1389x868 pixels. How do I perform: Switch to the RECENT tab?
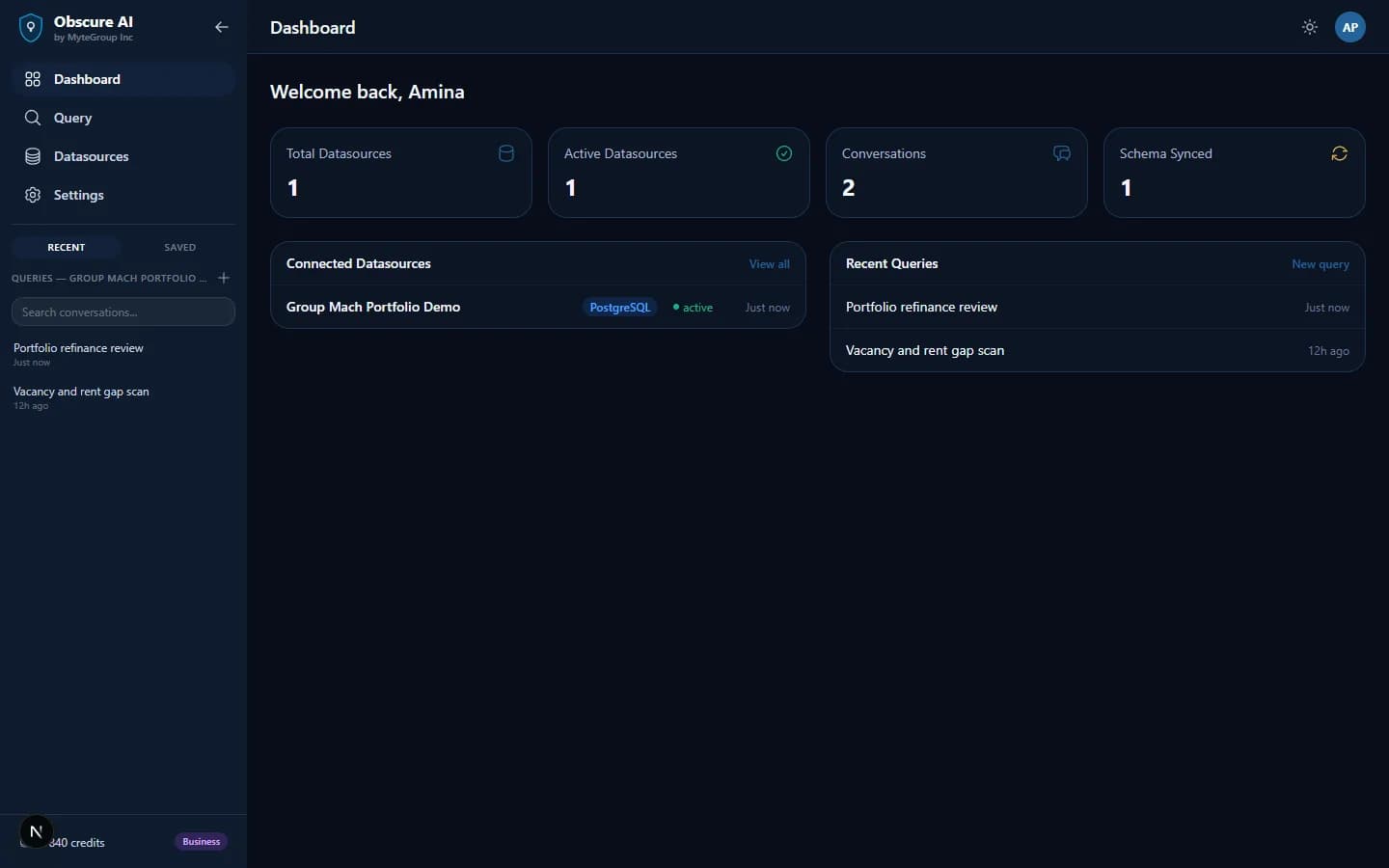click(67, 247)
